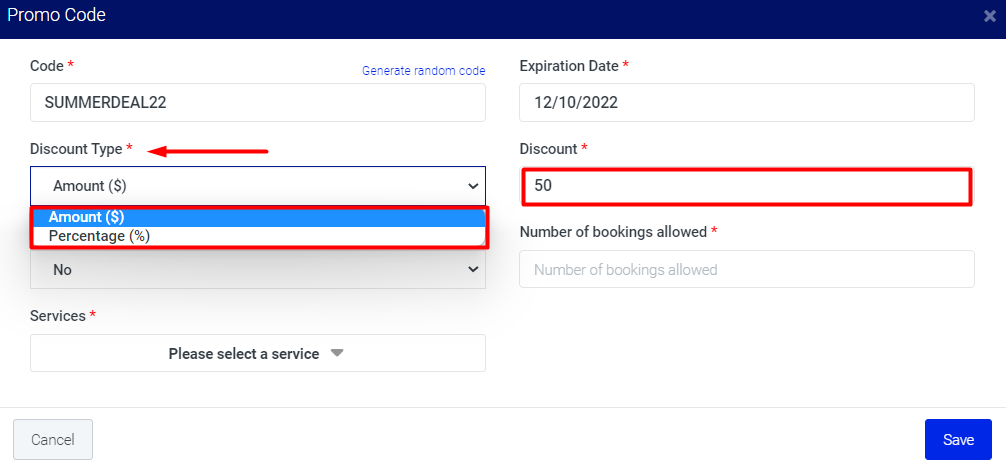Cancel the promo code form
The width and height of the screenshot is (1006, 473).
pyautogui.click(x=53, y=440)
